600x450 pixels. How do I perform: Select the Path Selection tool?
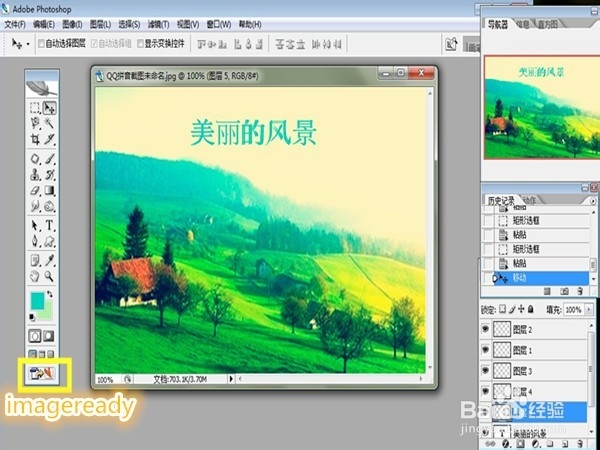point(35,225)
